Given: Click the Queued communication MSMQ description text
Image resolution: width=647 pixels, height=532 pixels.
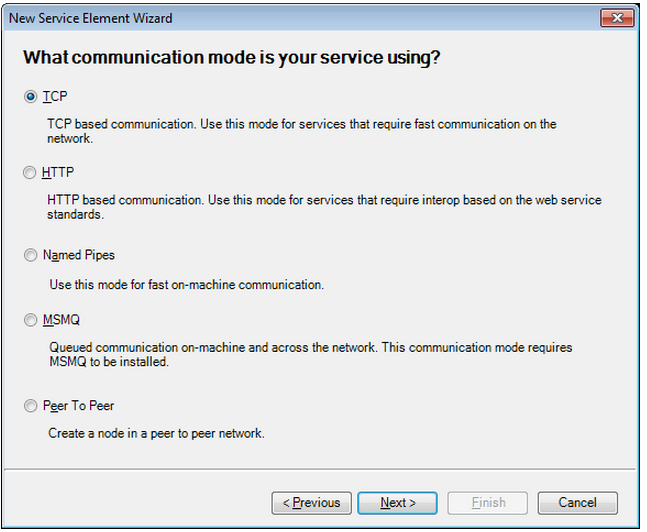Looking at the screenshot, I should (x=310, y=355).
